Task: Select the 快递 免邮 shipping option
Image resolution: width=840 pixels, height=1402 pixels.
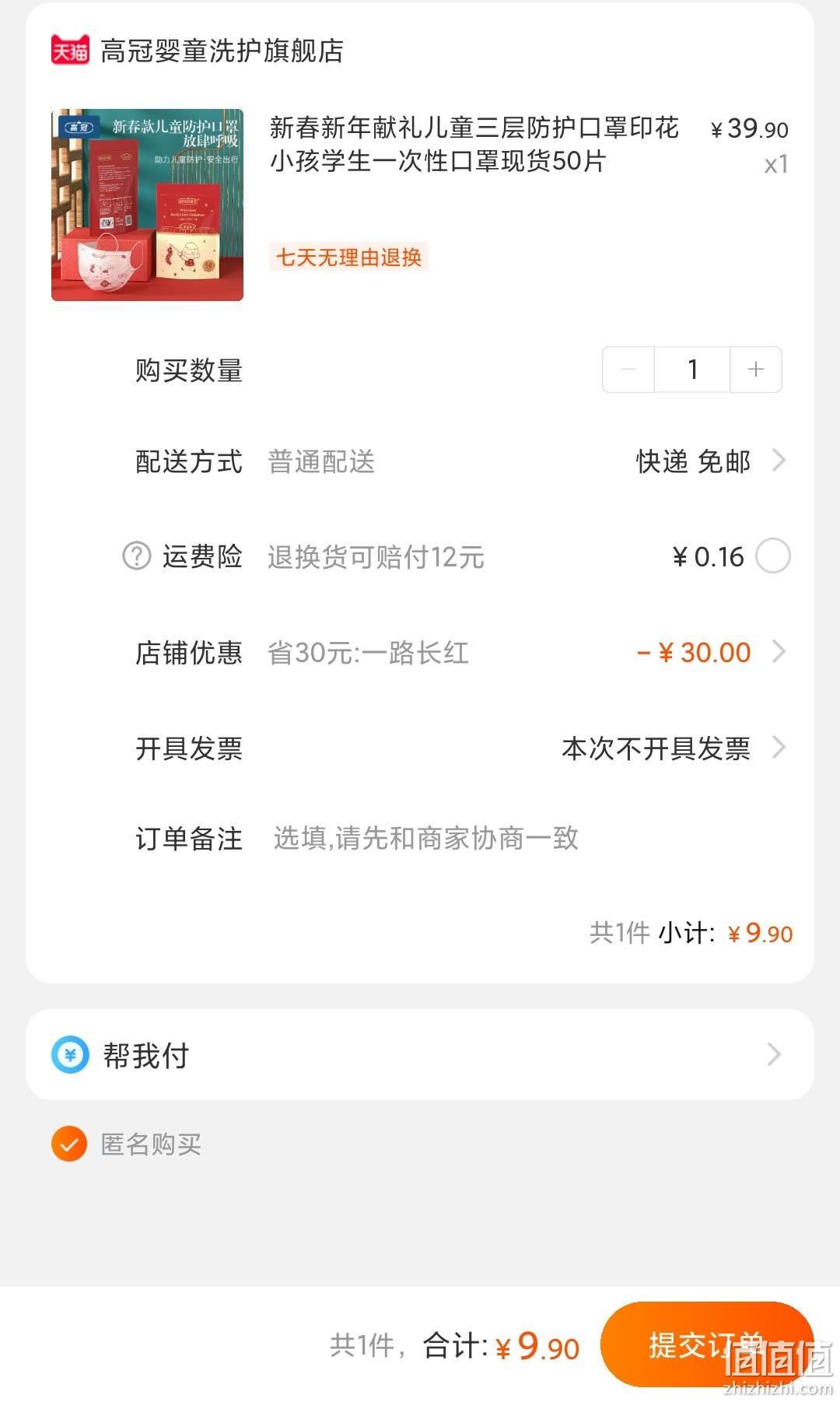Action: [x=693, y=461]
